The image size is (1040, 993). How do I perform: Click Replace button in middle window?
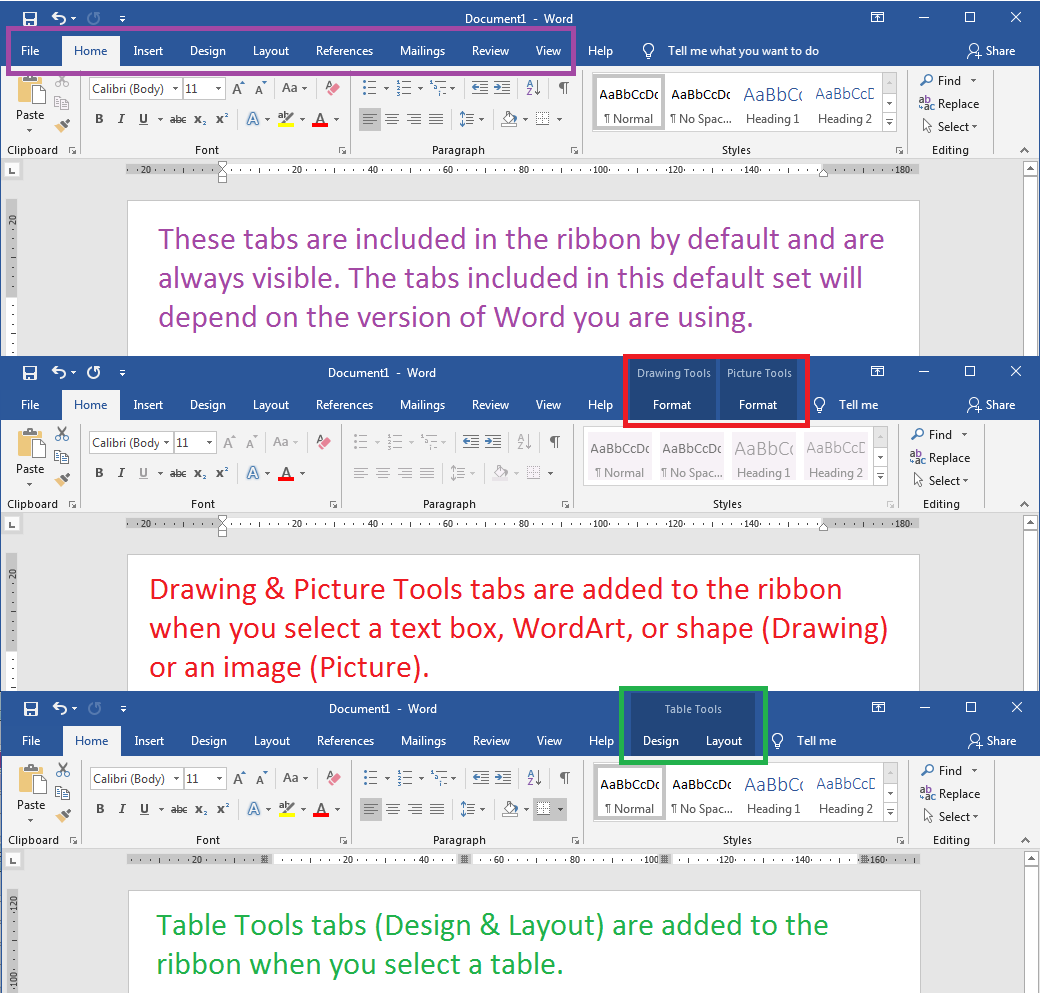pos(941,457)
